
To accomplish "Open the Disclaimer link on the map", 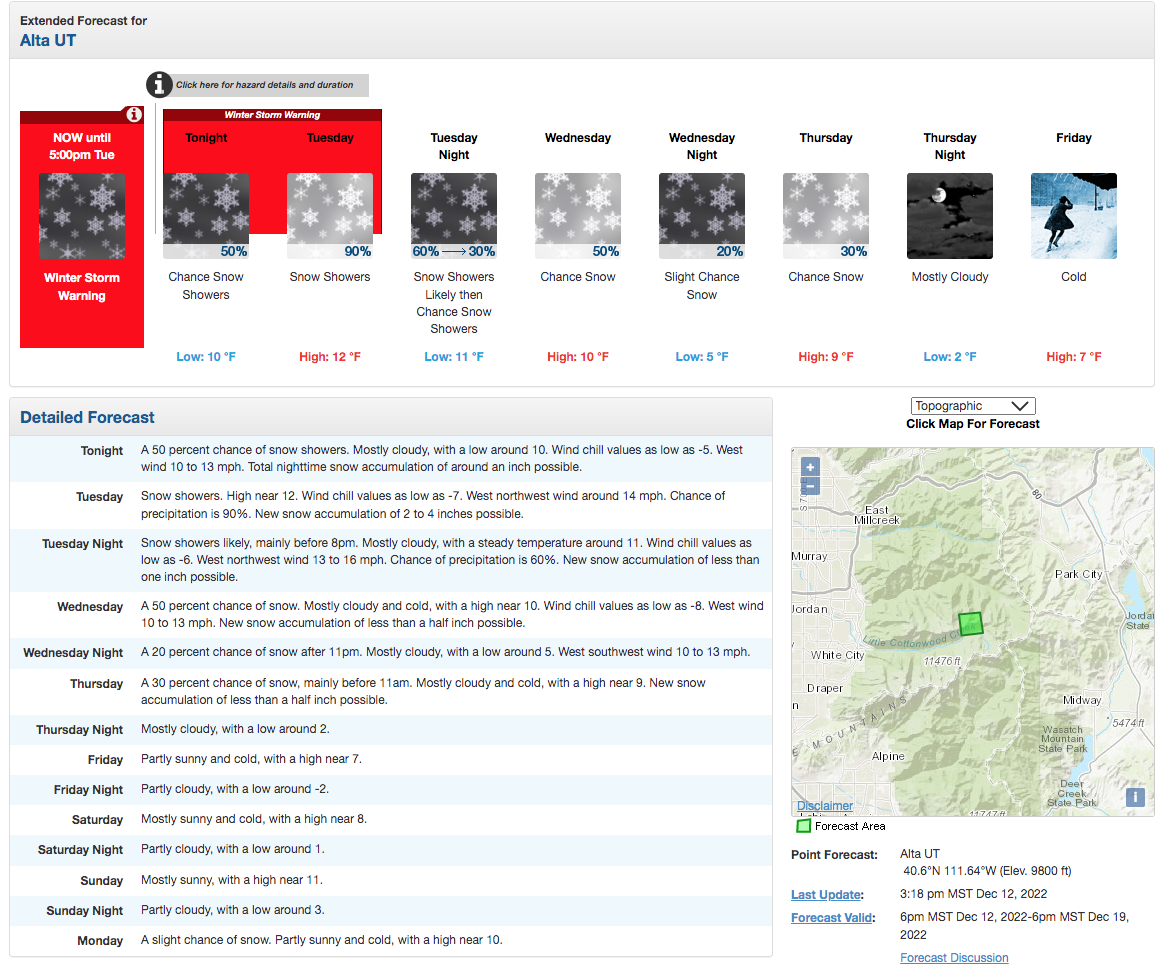I will 825,805.
